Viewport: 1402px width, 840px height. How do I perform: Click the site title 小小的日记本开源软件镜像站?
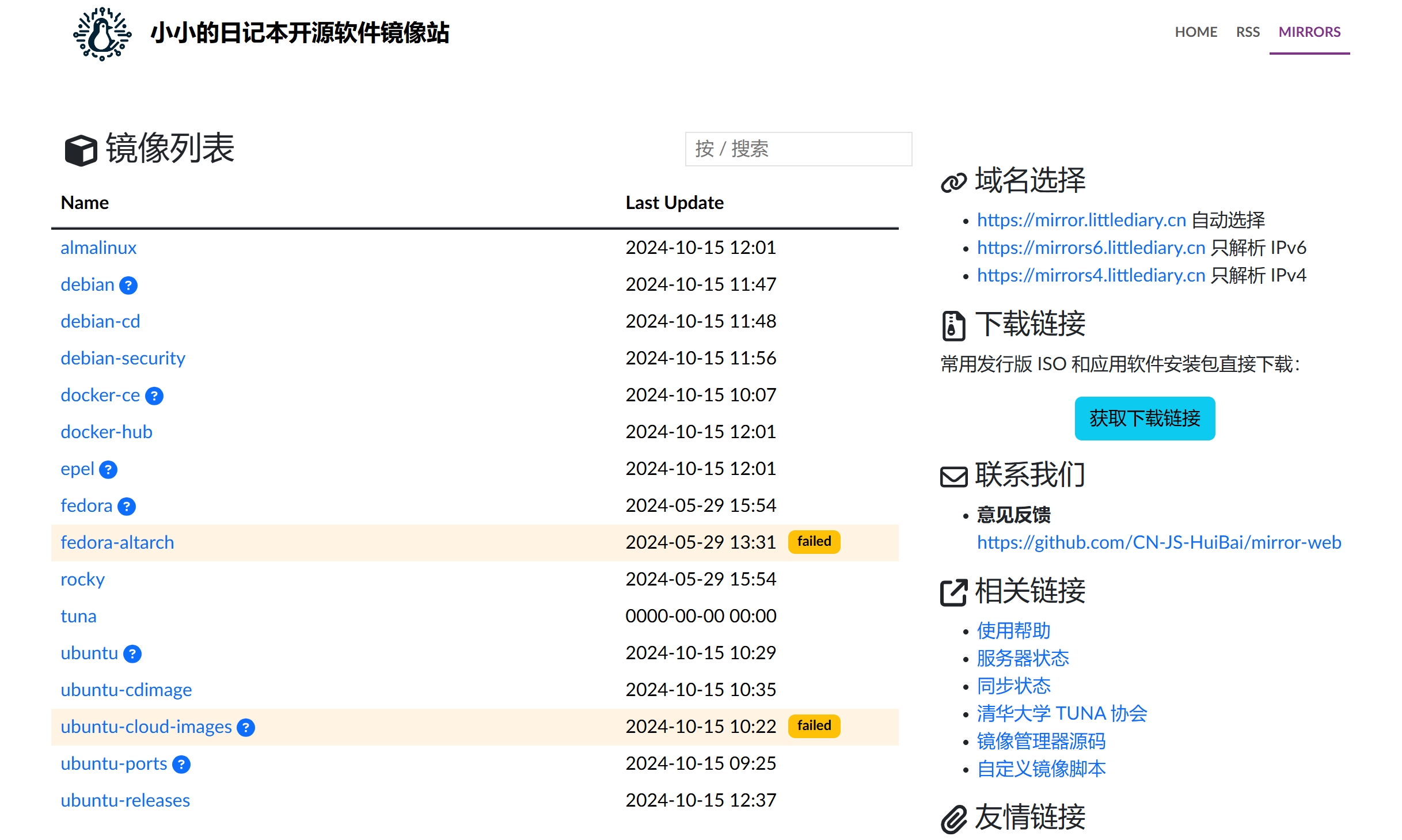pos(299,33)
